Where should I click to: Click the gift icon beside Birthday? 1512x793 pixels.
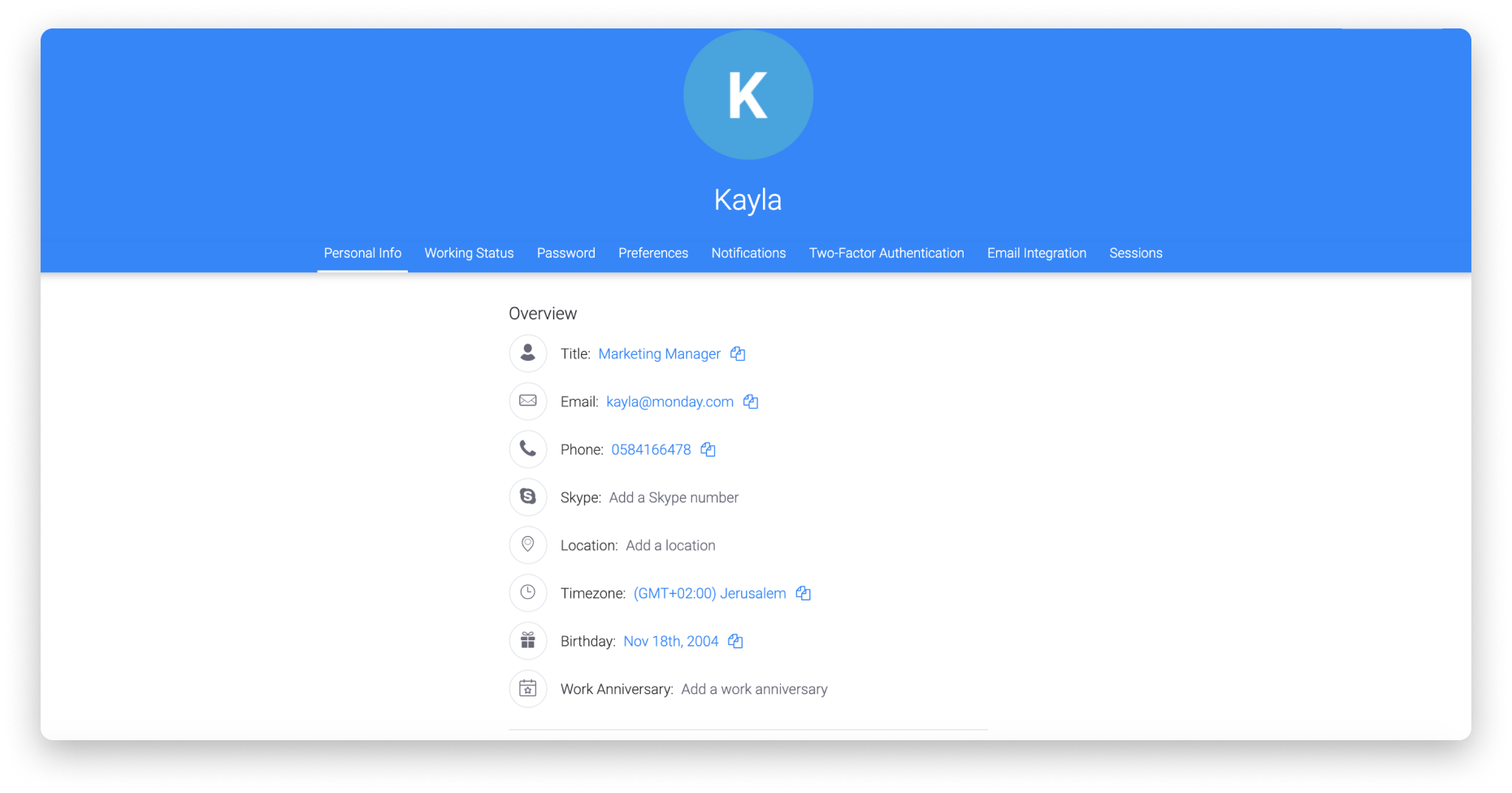(528, 641)
